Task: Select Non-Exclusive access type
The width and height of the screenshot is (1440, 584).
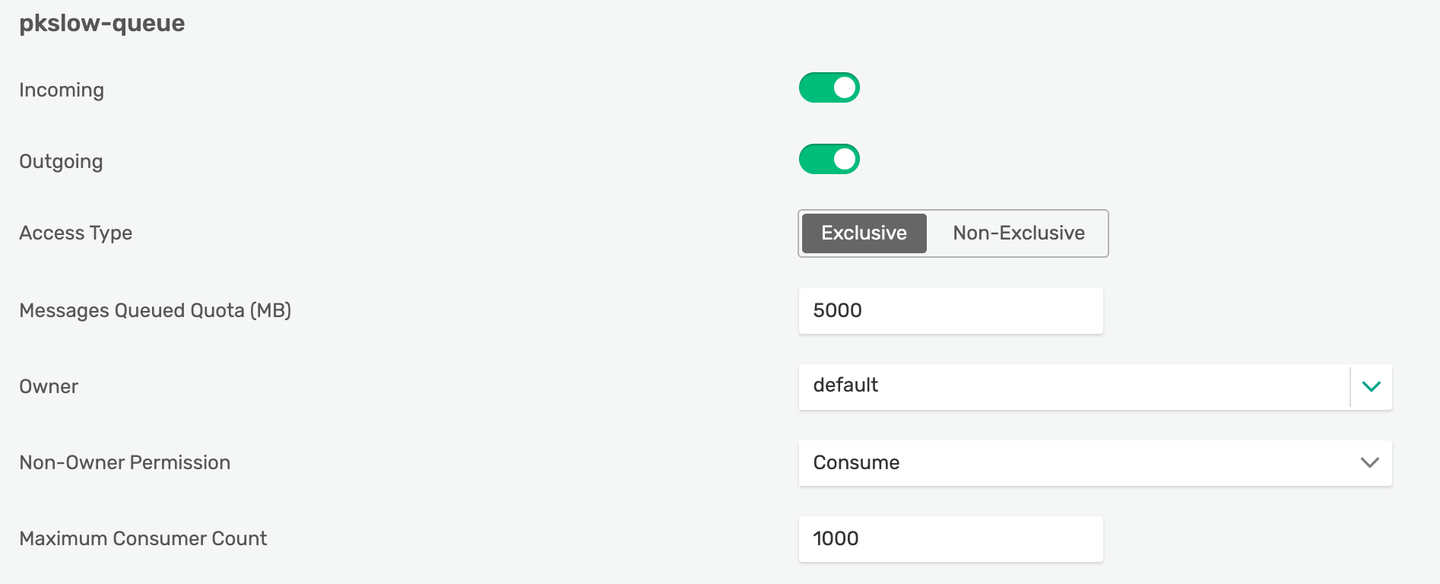Action: click(x=1018, y=233)
